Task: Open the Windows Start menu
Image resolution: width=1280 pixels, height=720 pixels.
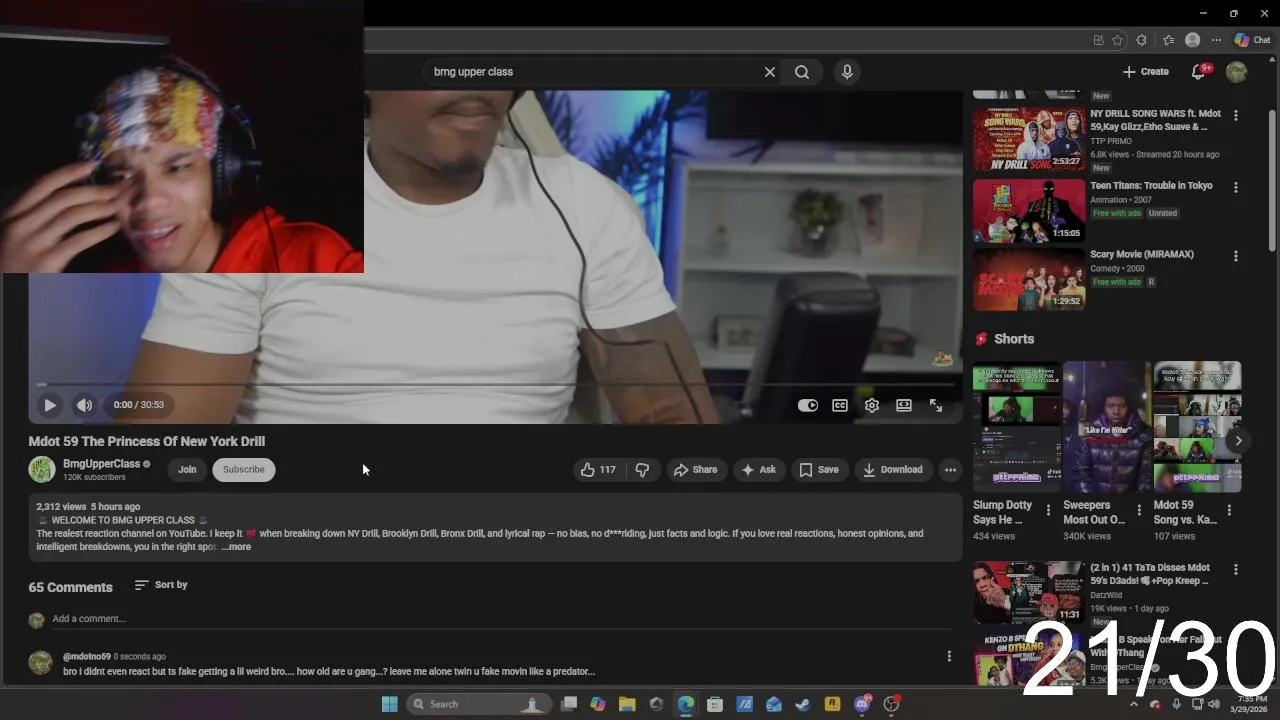Action: [x=390, y=704]
